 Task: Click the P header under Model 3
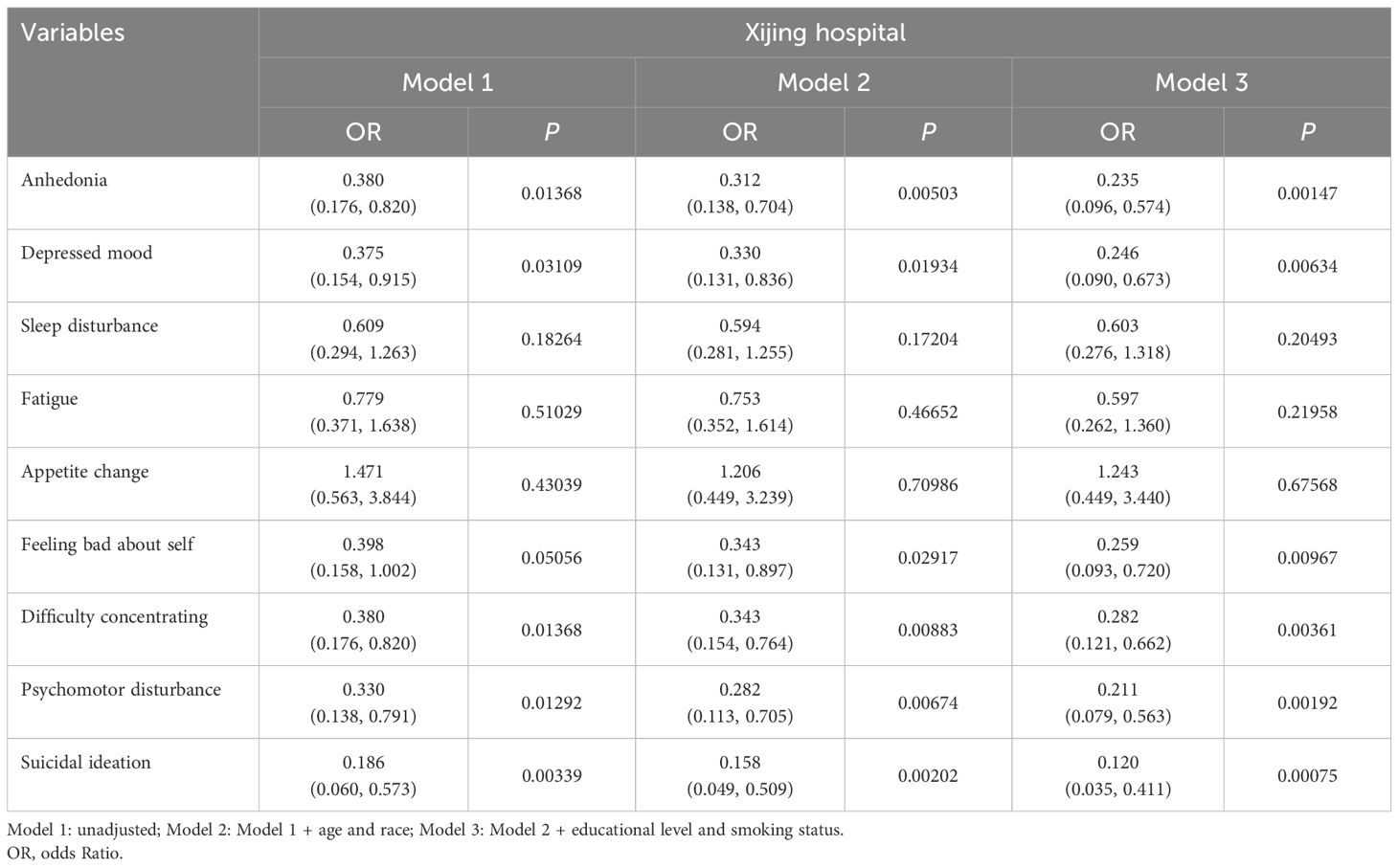pyautogui.click(x=1307, y=132)
